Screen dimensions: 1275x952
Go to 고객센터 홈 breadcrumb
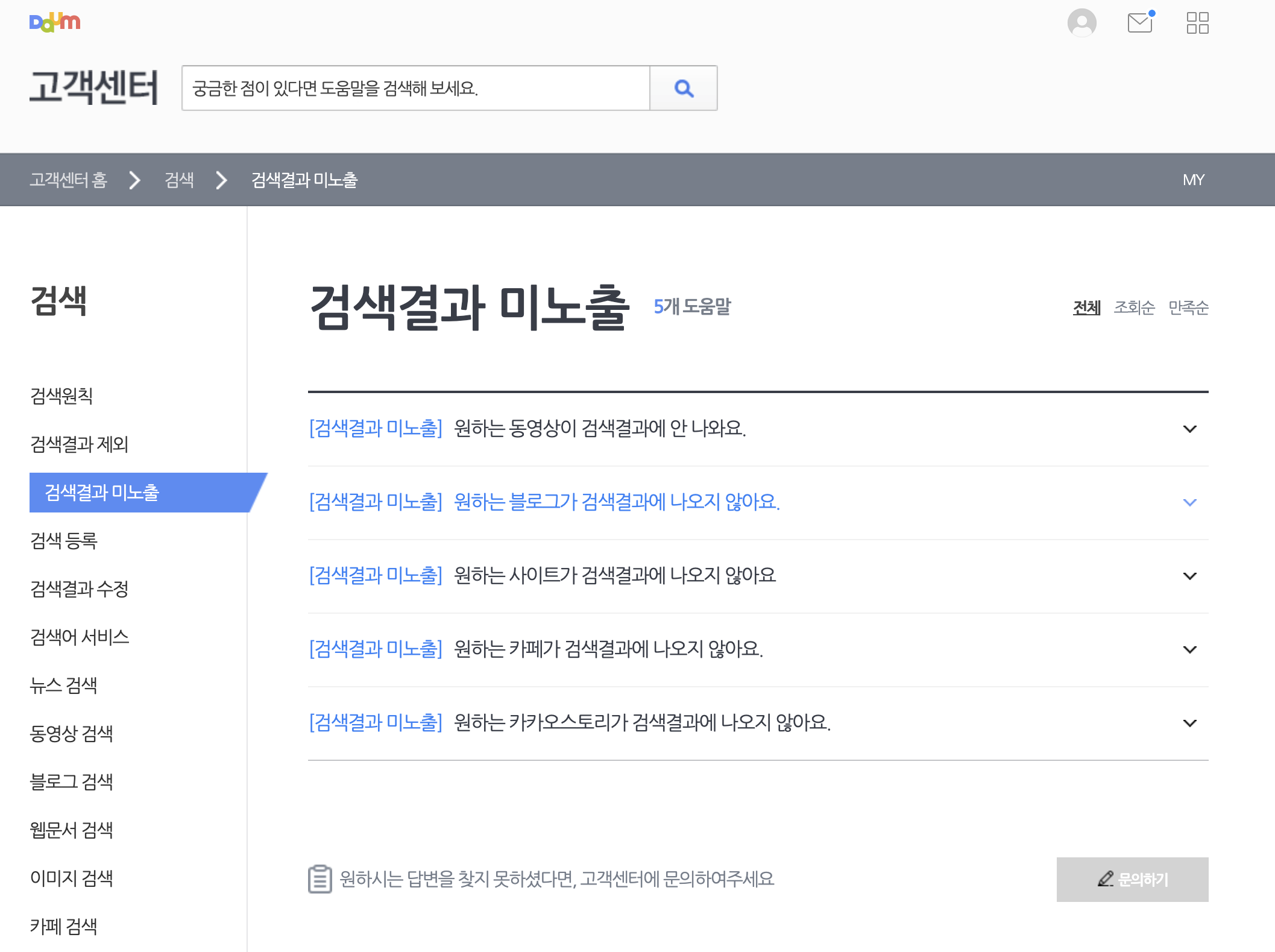coord(69,180)
